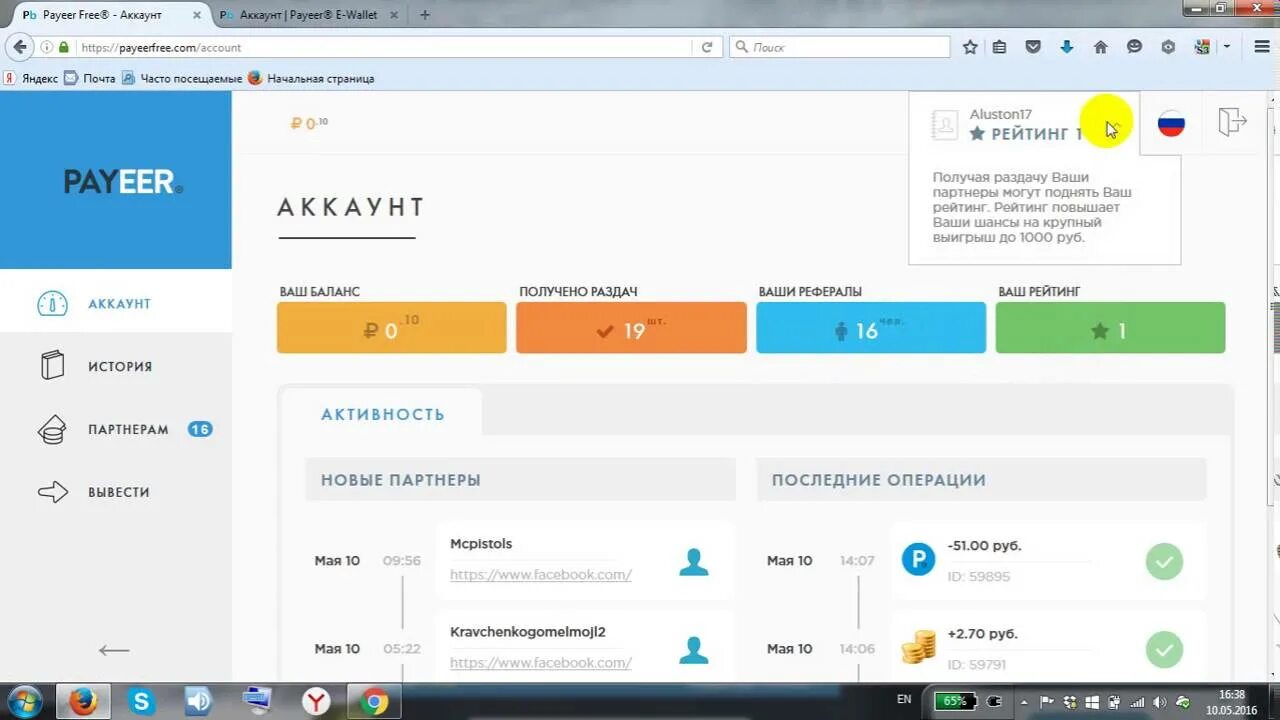This screenshot has width=1280, height=720.
Task: Click the Вывести arrow icon
Action: [52, 492]
